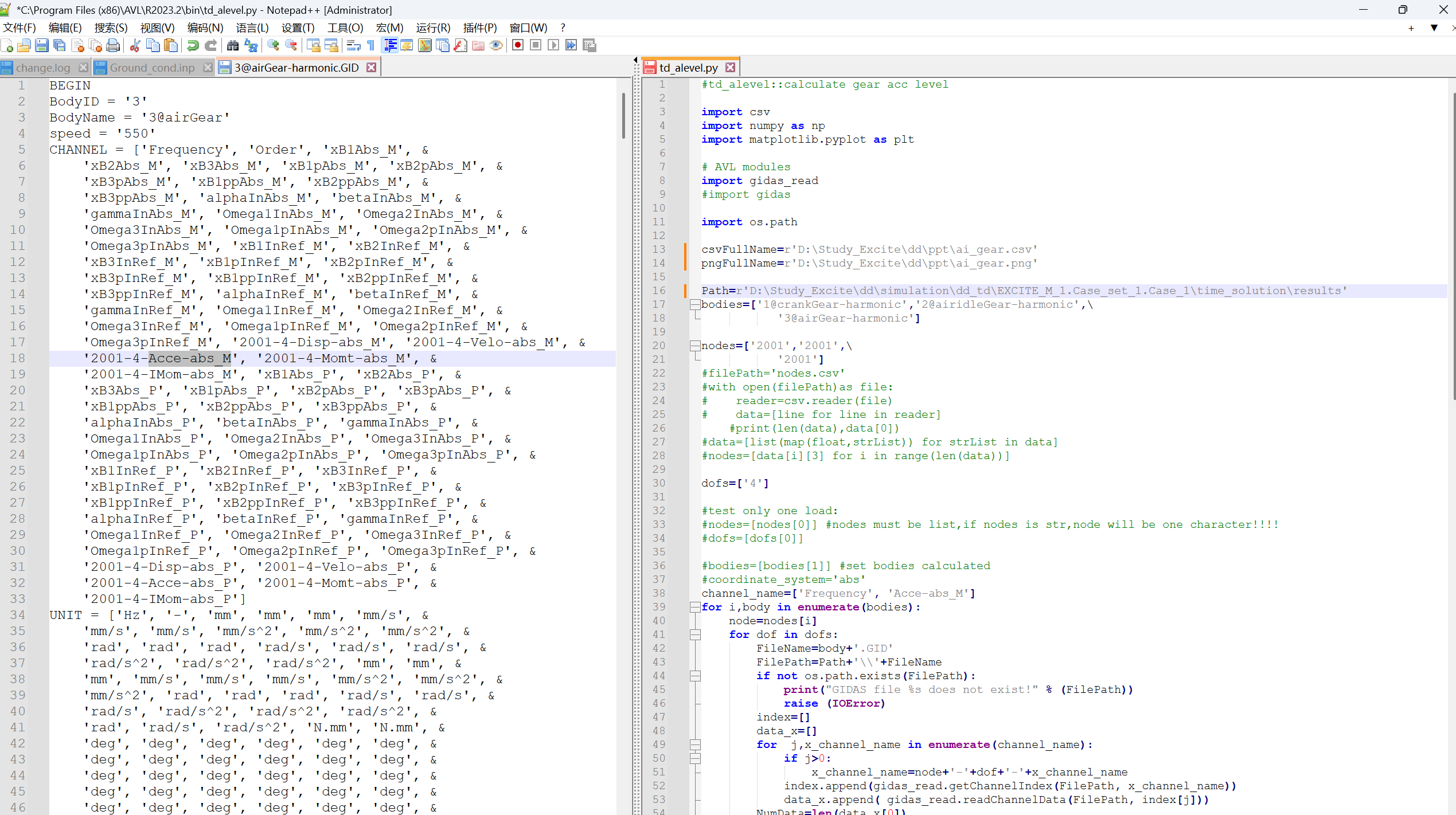
Task: Open the 插件(P) plugins menu
Action: tap(479, 28)
